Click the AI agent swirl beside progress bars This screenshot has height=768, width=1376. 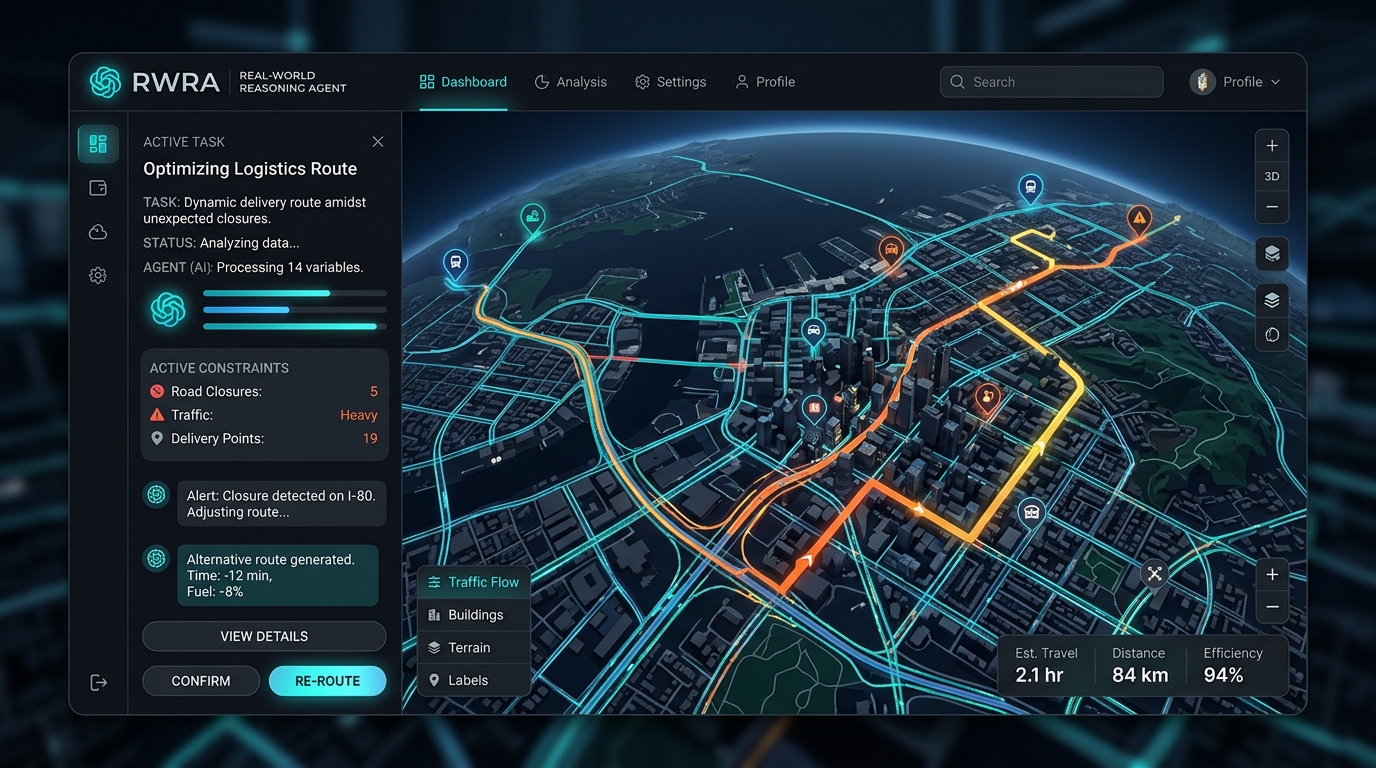click(168, 309)
